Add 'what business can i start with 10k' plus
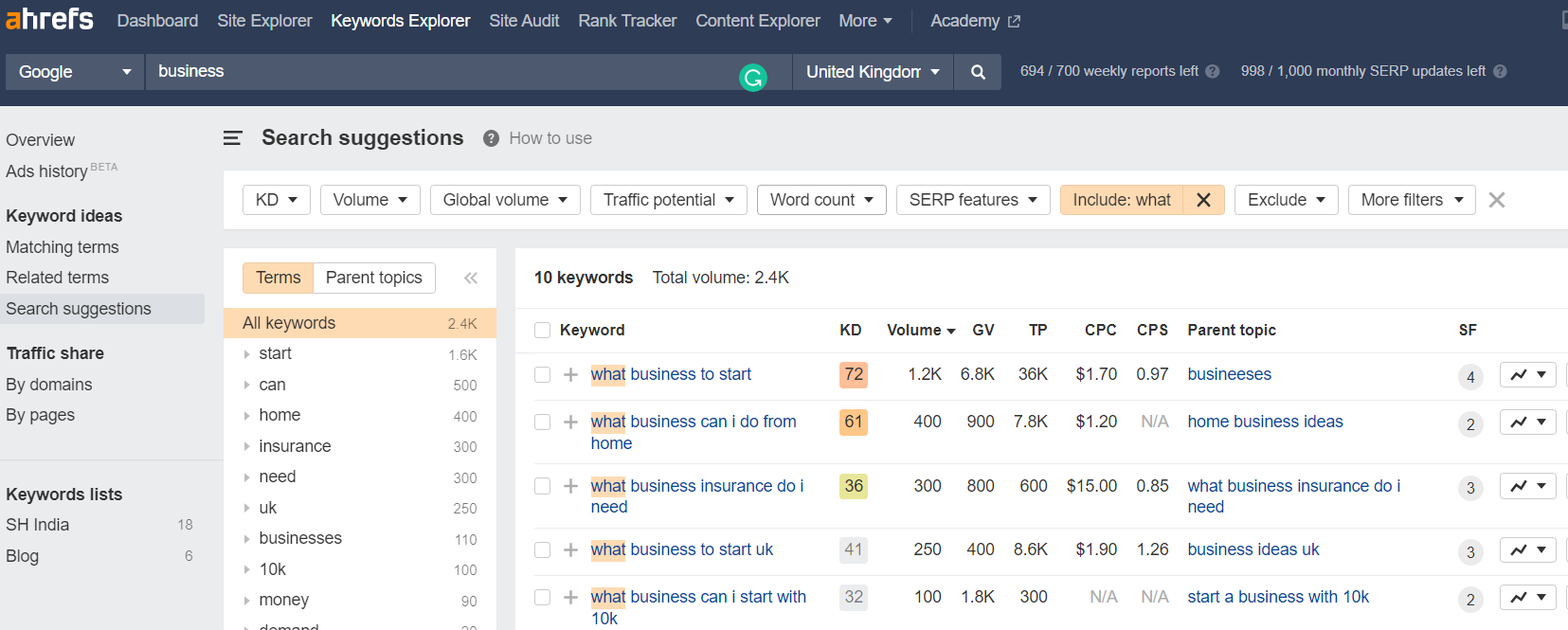 [570, 597]
